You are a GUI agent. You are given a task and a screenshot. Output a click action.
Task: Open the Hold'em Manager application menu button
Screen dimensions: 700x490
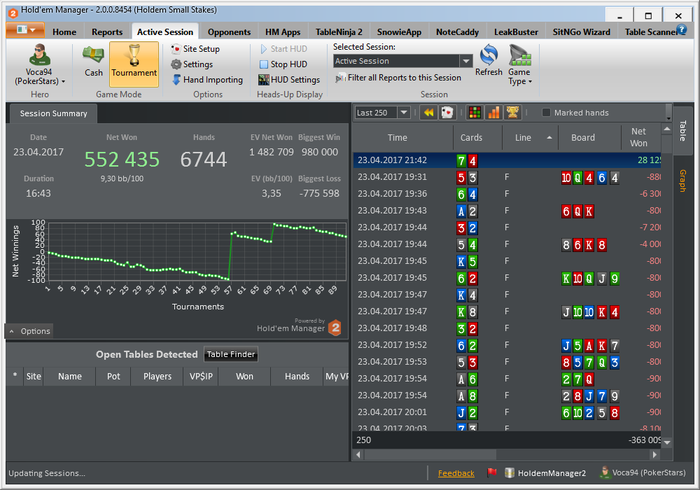(25, 30)
